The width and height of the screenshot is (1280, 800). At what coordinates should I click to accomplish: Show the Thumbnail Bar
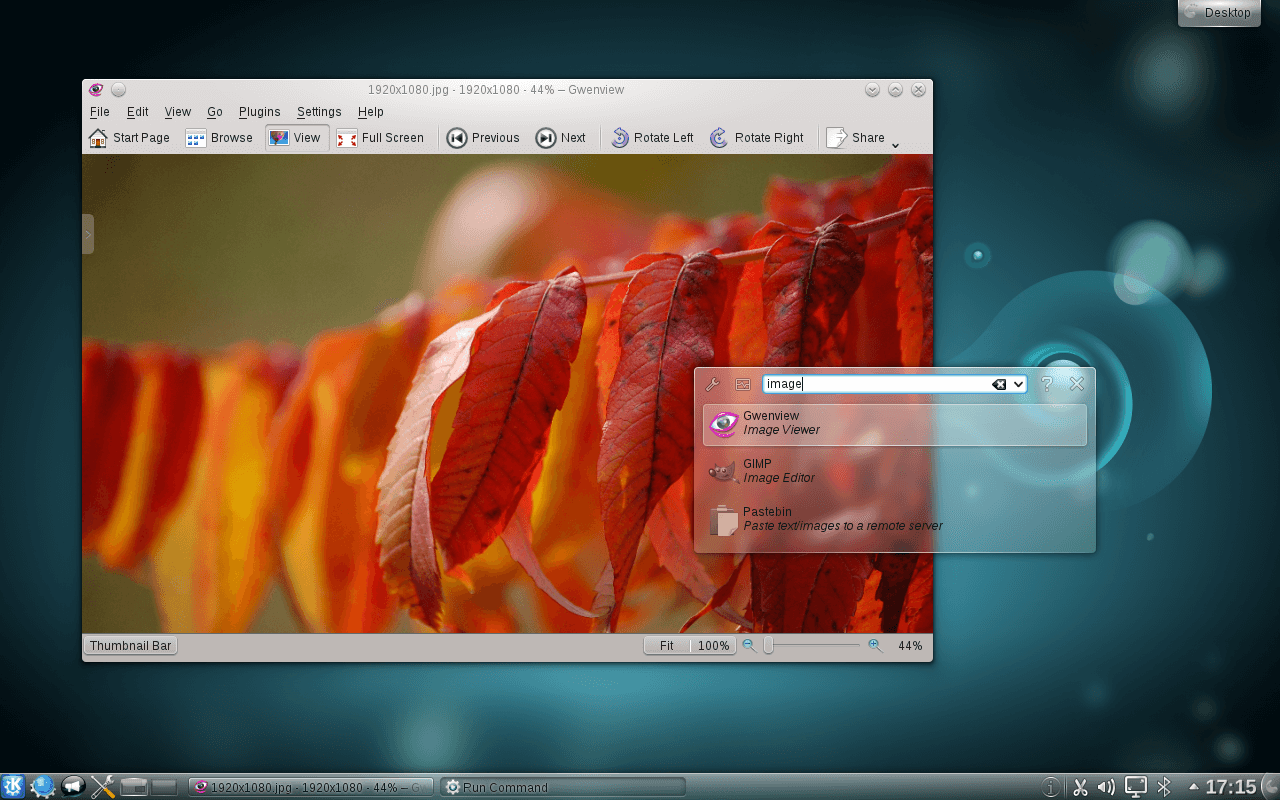pyautogui.click(x=130, y=645)
